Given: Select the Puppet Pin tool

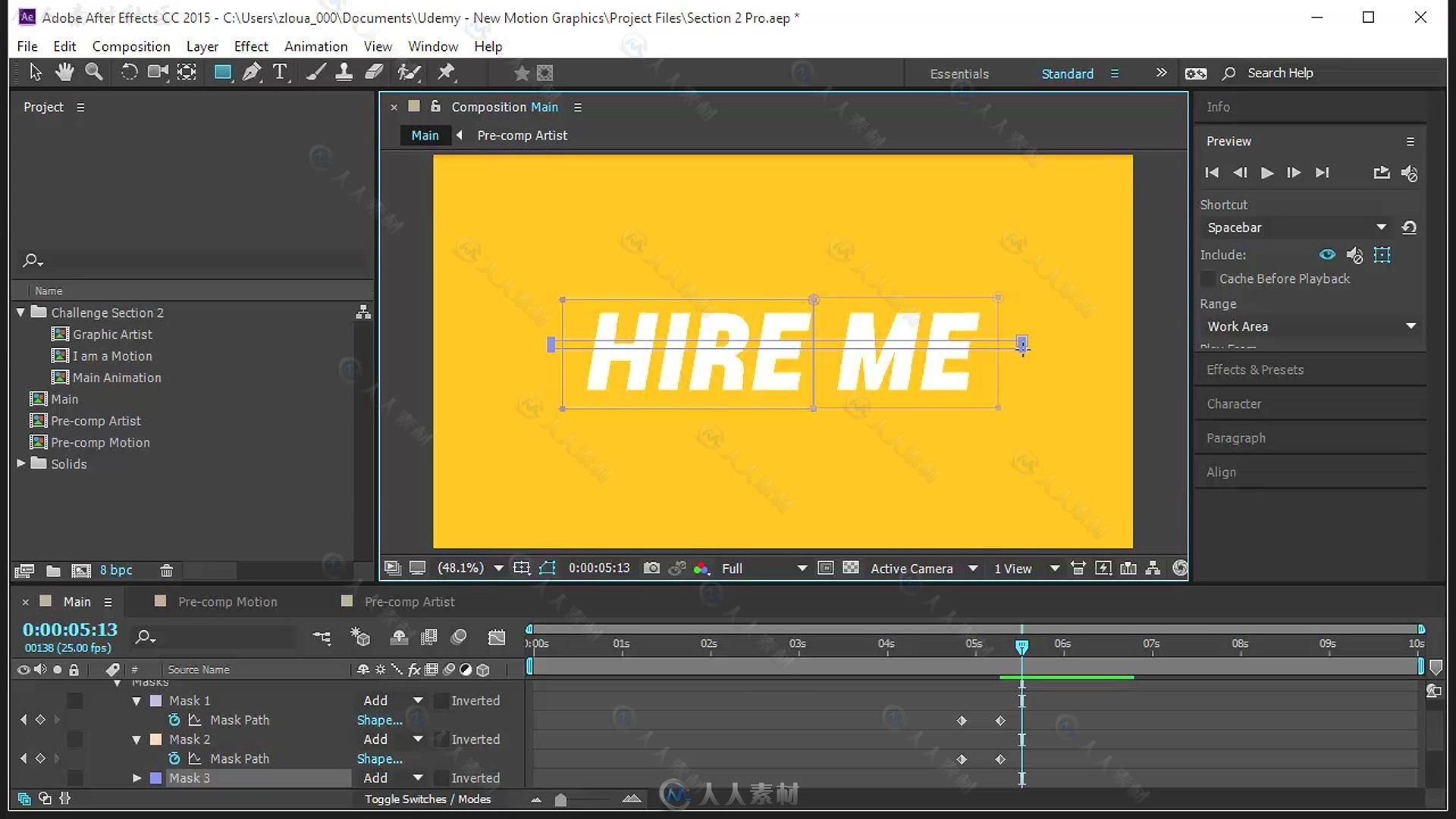Looking at the screenshot, I should 446,73.
